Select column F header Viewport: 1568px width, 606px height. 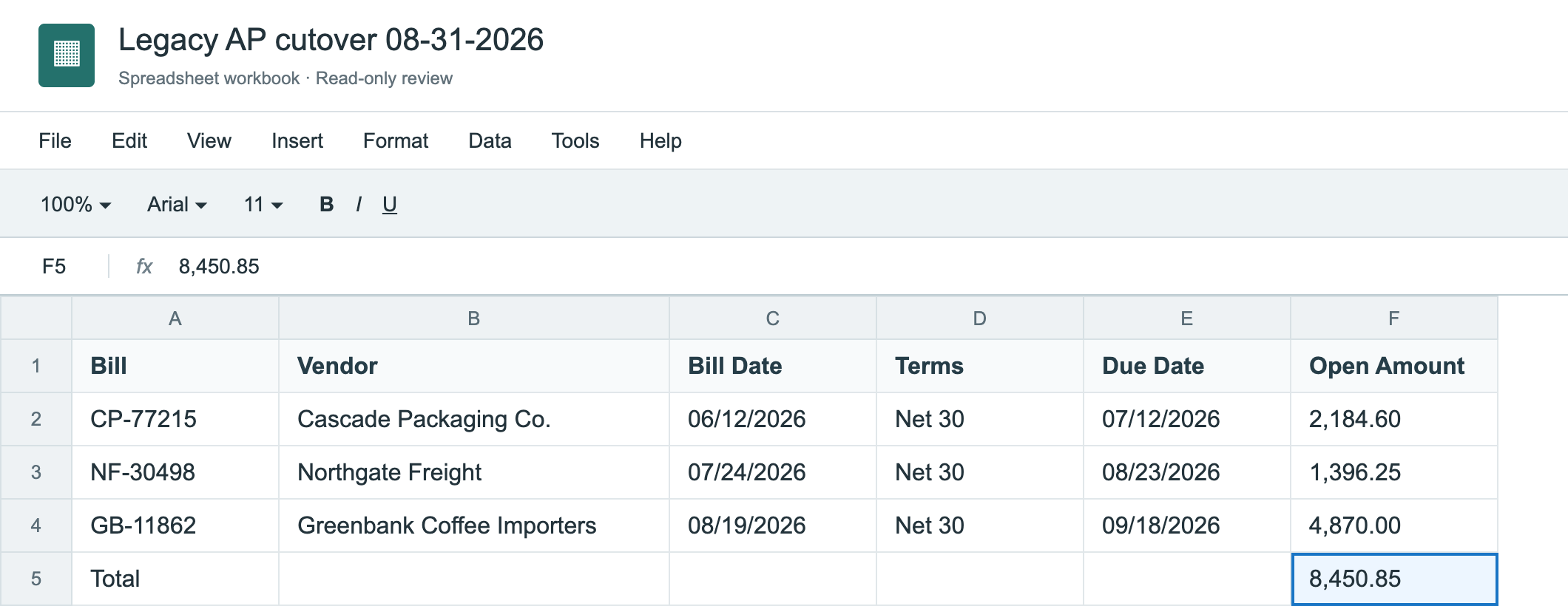[1394, 319]
